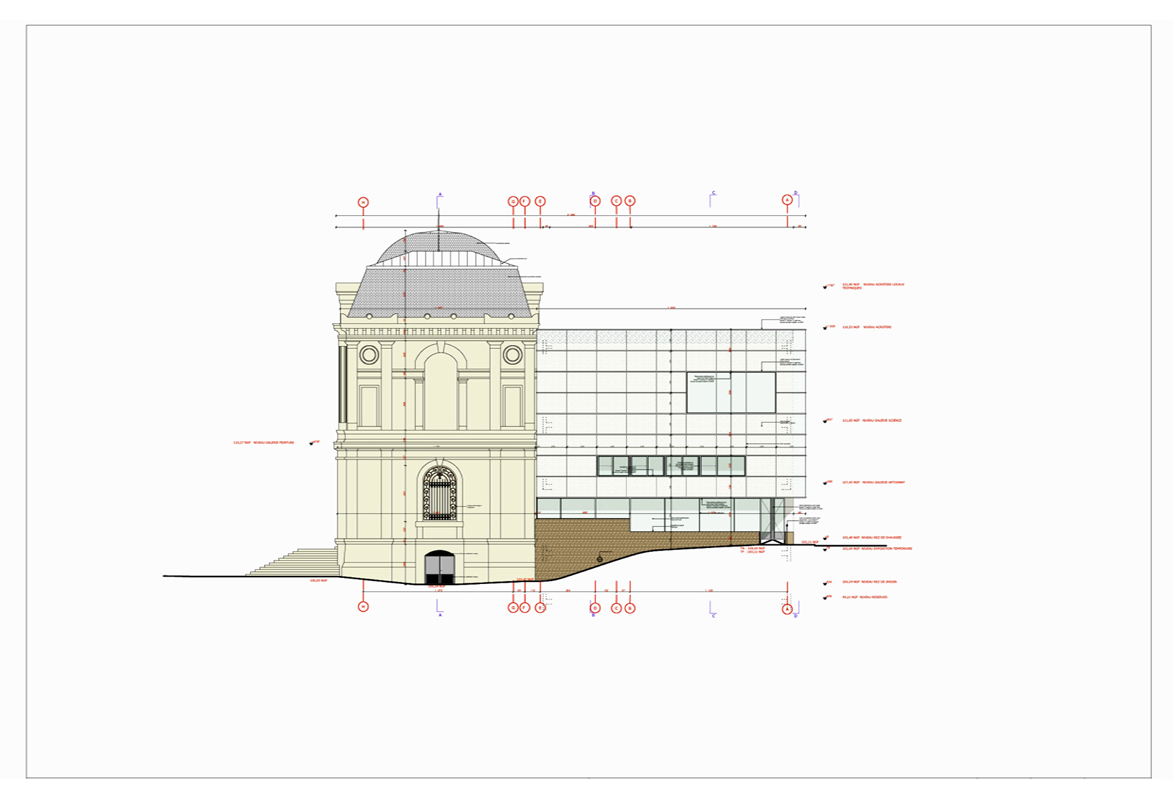Screen dimensions: 1174x800
Task: Select the 'NIVEAU GALERIE PEINTURE' label at left
Action: [x=264, y=443]
